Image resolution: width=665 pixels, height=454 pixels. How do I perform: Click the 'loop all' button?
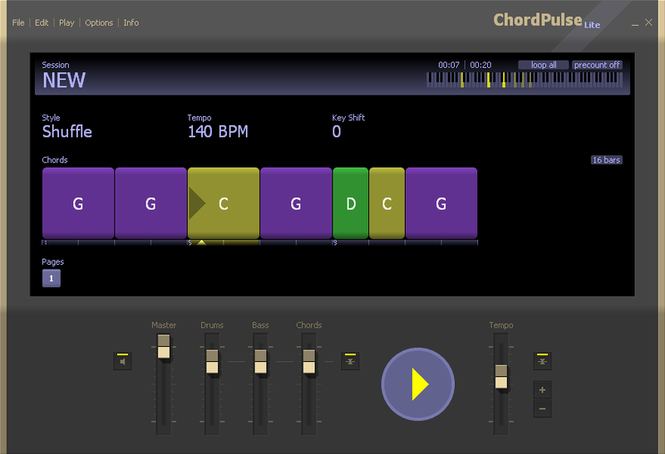[543, 65]
